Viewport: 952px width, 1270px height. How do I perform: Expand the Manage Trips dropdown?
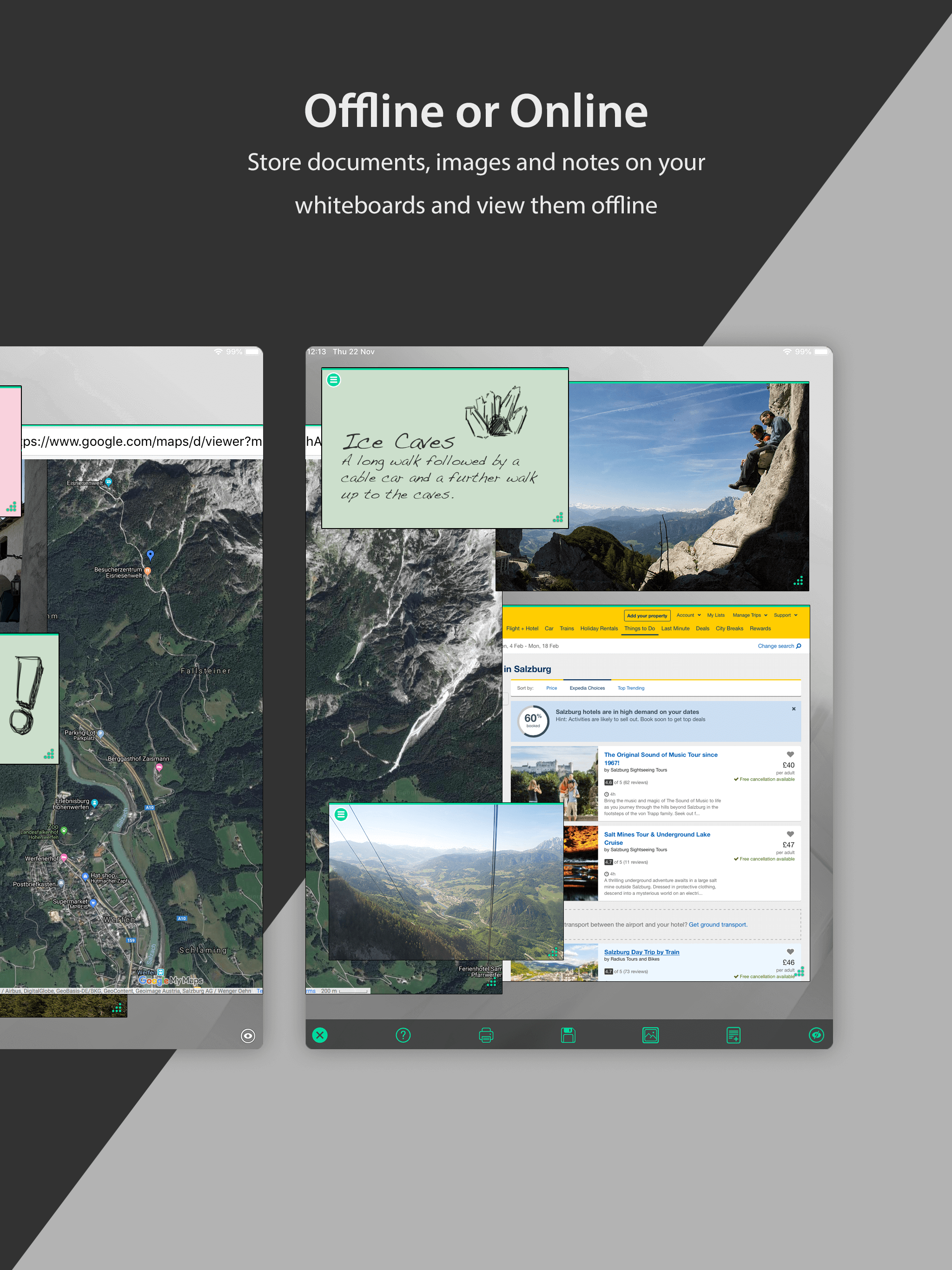(x=750, y=615)
